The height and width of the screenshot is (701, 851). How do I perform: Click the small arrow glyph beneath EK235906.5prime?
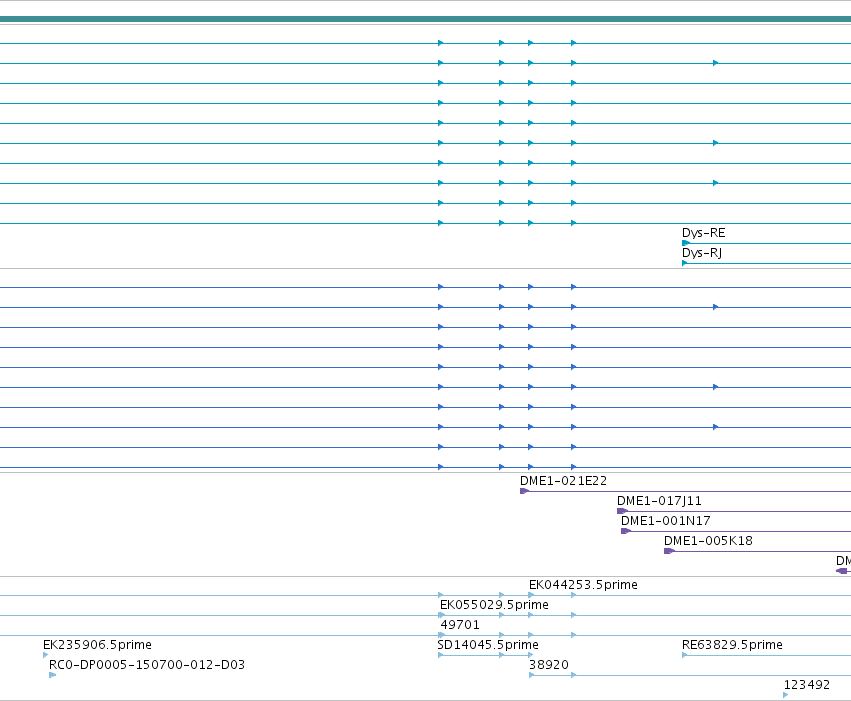point(46,655)
